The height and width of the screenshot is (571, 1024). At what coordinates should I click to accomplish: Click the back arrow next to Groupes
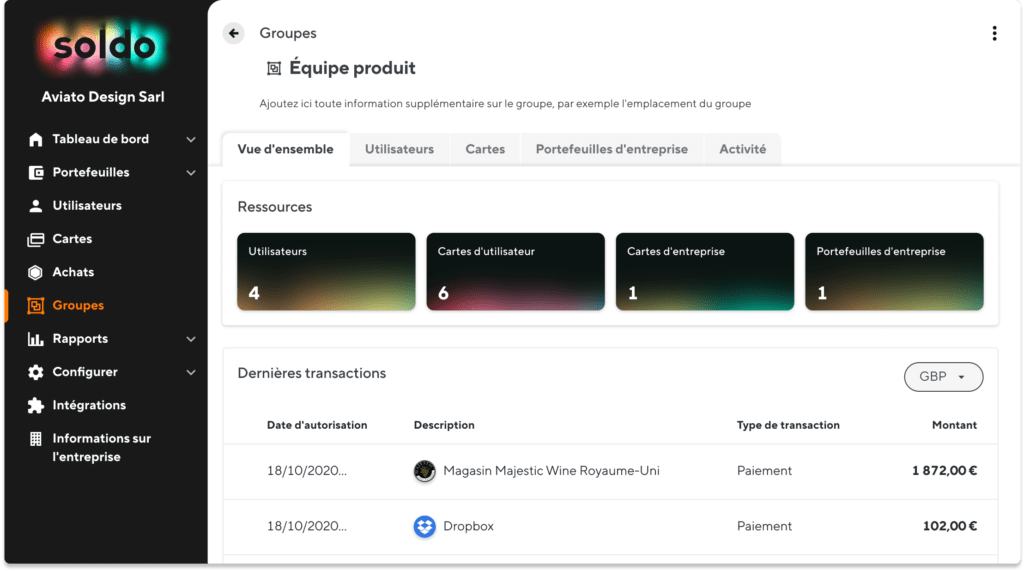click(233, 33)
